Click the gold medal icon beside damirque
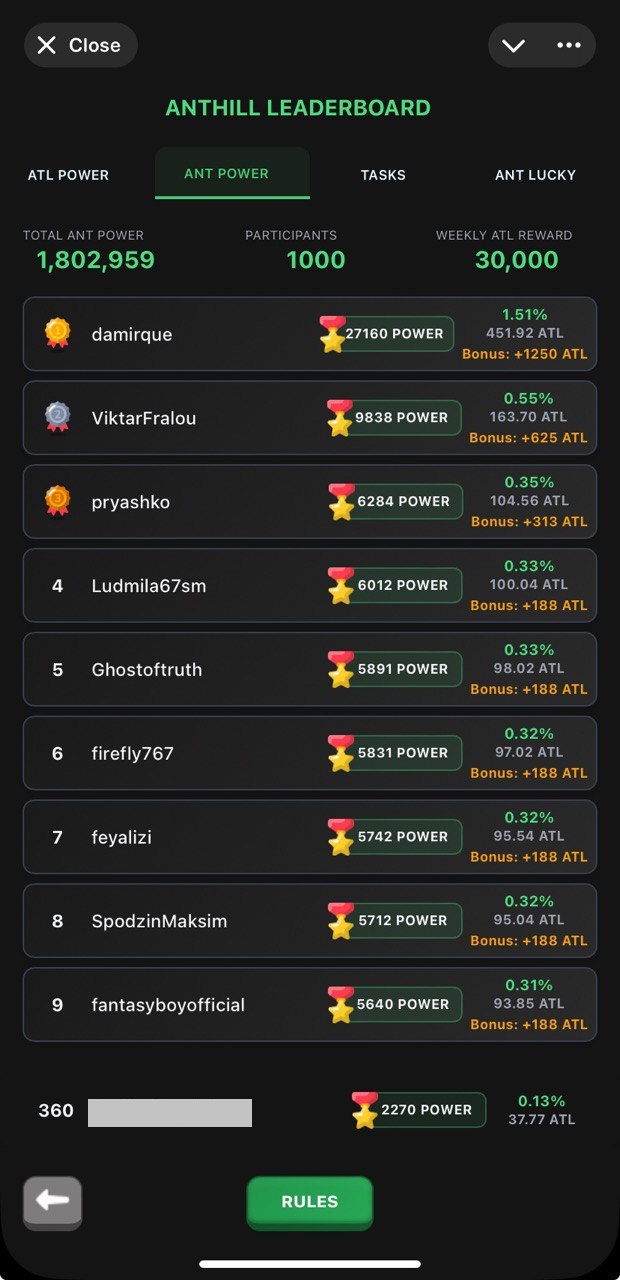This screenshot has width=620, height=1280. pos(57,333)
